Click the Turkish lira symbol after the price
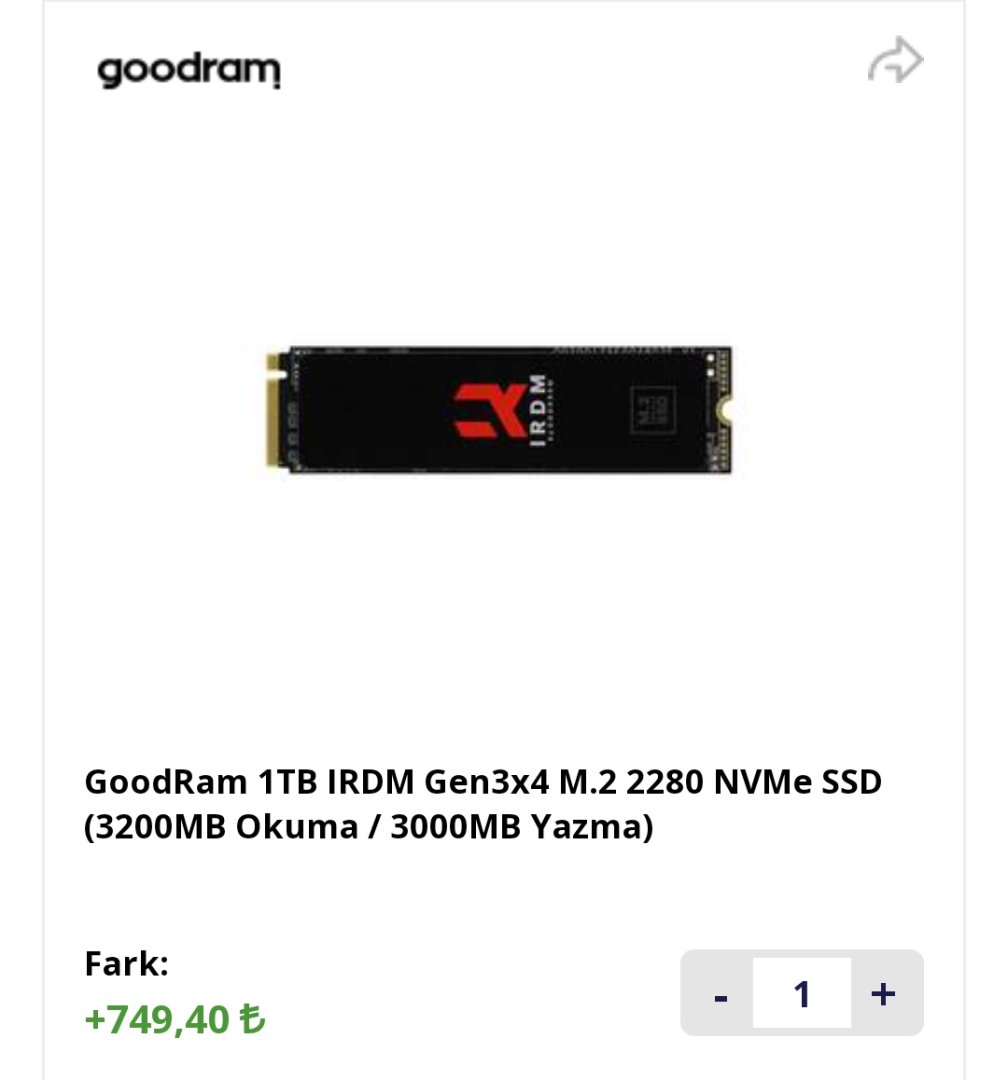The width and height of the screenshot is (1008, 1080). [x=251, y=1019]
